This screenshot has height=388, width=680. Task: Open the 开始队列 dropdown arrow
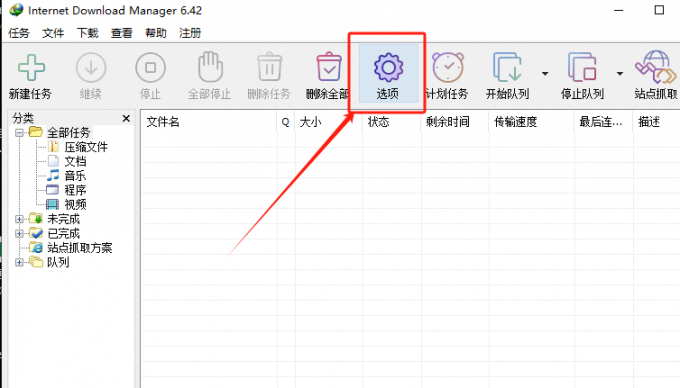coord(545,74)
